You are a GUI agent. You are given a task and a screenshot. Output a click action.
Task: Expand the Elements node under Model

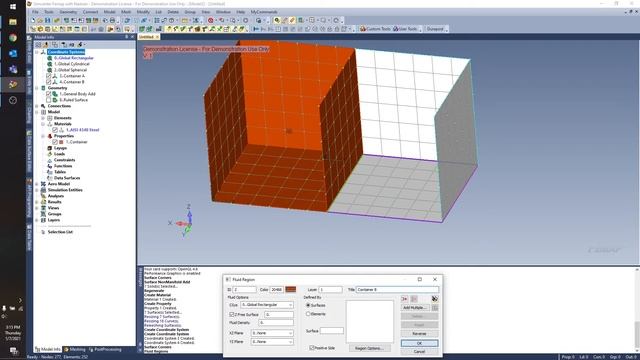pyautogui.click(x=43, y=118)
